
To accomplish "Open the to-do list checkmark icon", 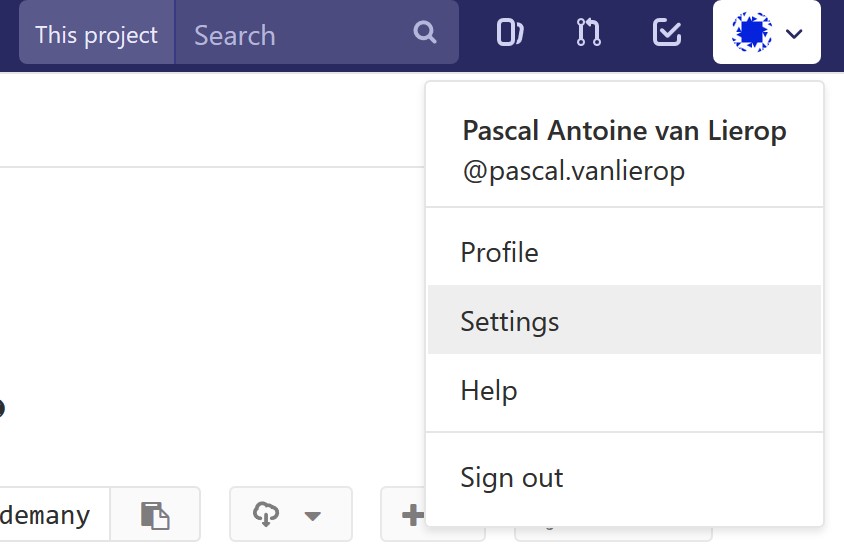I will point(667,33).
